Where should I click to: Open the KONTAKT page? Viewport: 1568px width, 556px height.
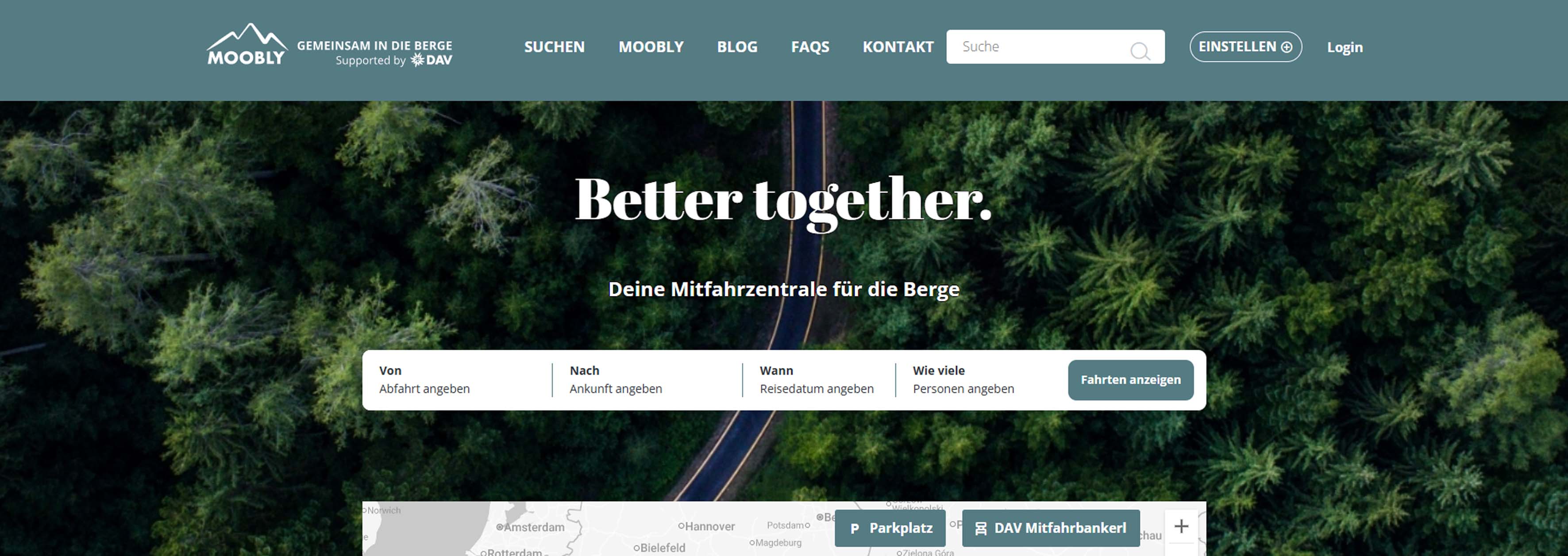pos(898,47)
